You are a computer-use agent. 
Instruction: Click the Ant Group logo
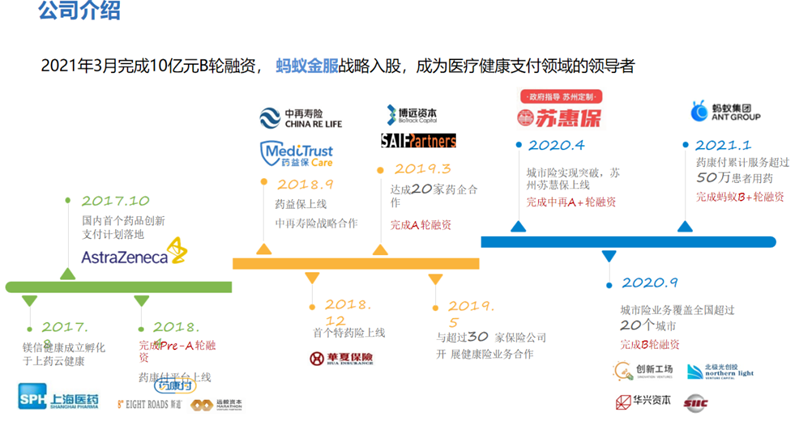coord(726,111)
